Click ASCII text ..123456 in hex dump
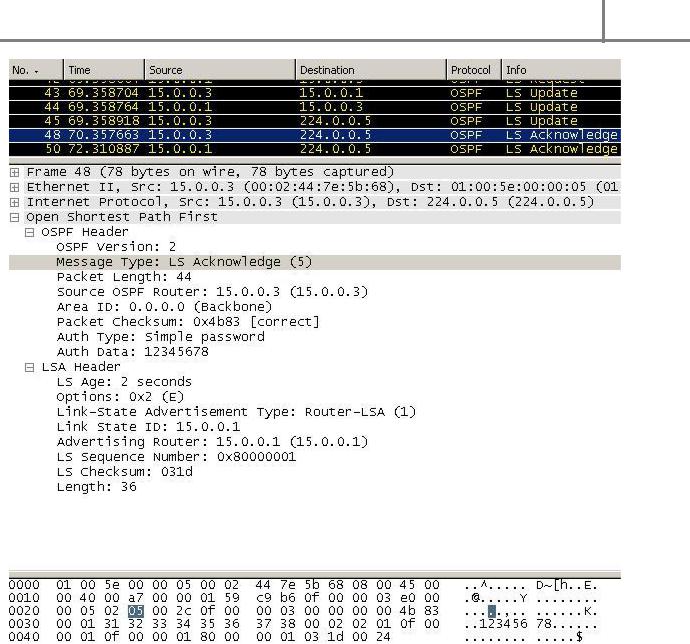The height and width of the screenshot is (644, 690). 495,624
